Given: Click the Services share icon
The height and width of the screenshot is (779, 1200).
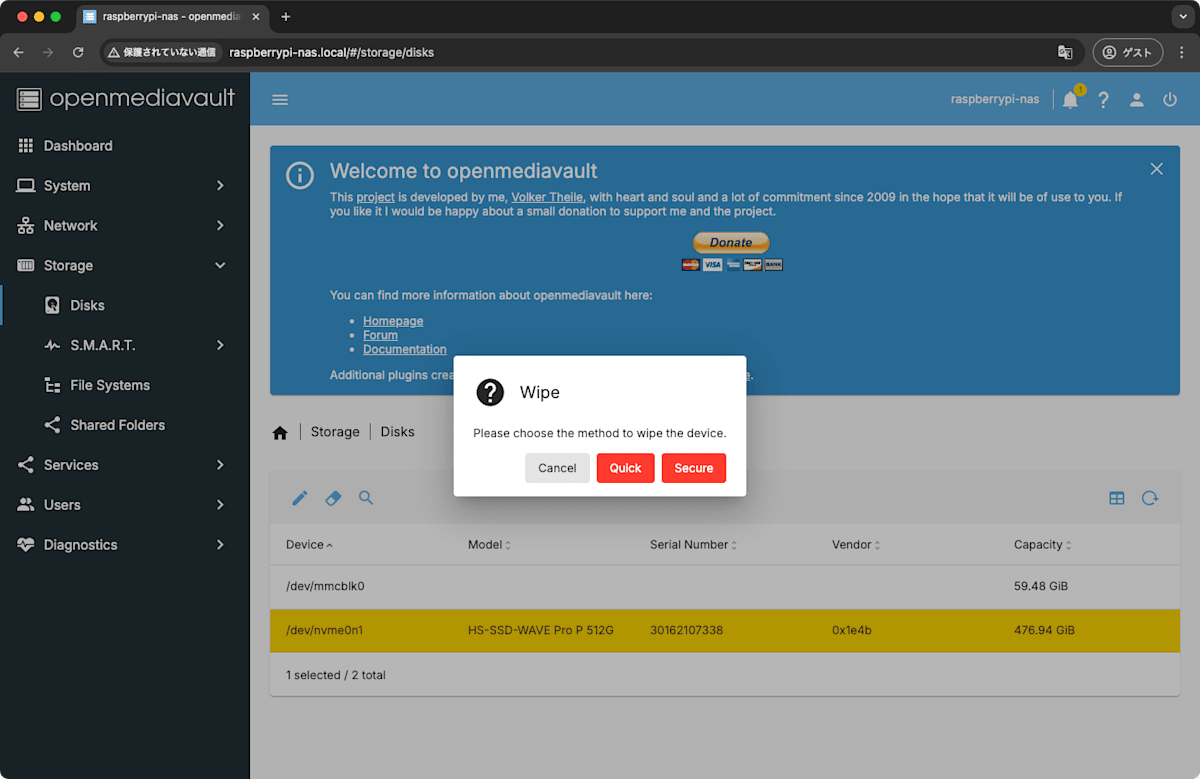Looking at the screenshot, I should (x=26, y=465).
